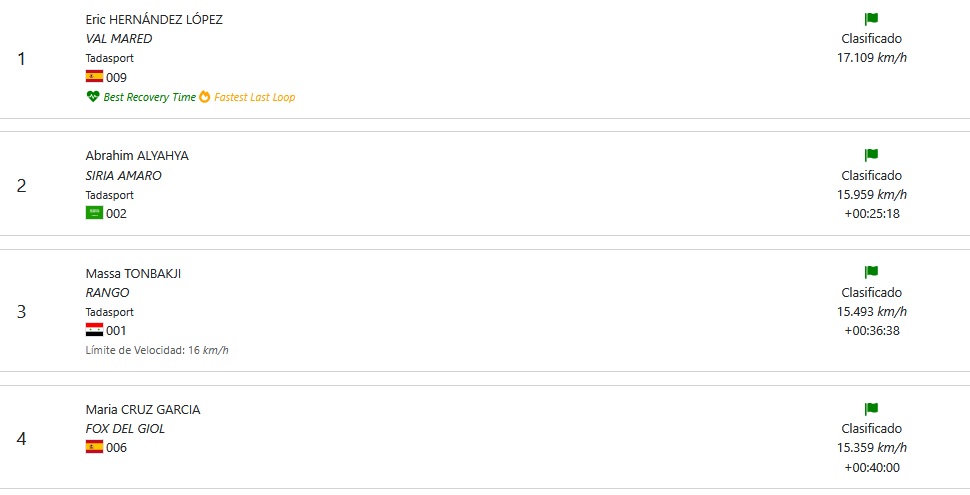Open rider Eric HERNÁNDEZ LÓPEZ entry
This screenshot has height=495, width=970.
click(154, 19)
